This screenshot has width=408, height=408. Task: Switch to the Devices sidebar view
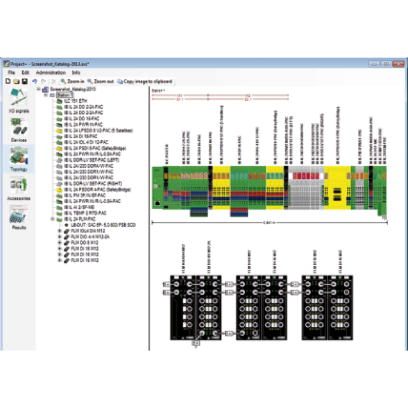click(19, 130)
